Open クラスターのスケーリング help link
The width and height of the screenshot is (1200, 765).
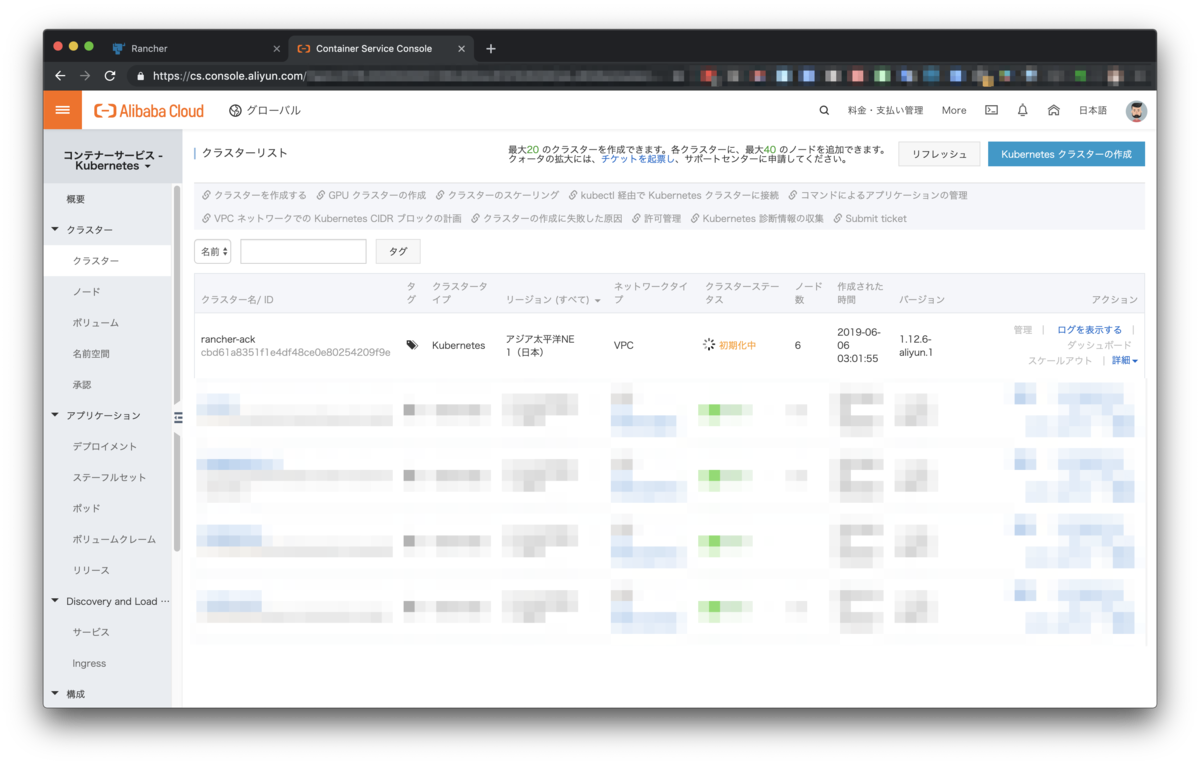pos(497,195)
